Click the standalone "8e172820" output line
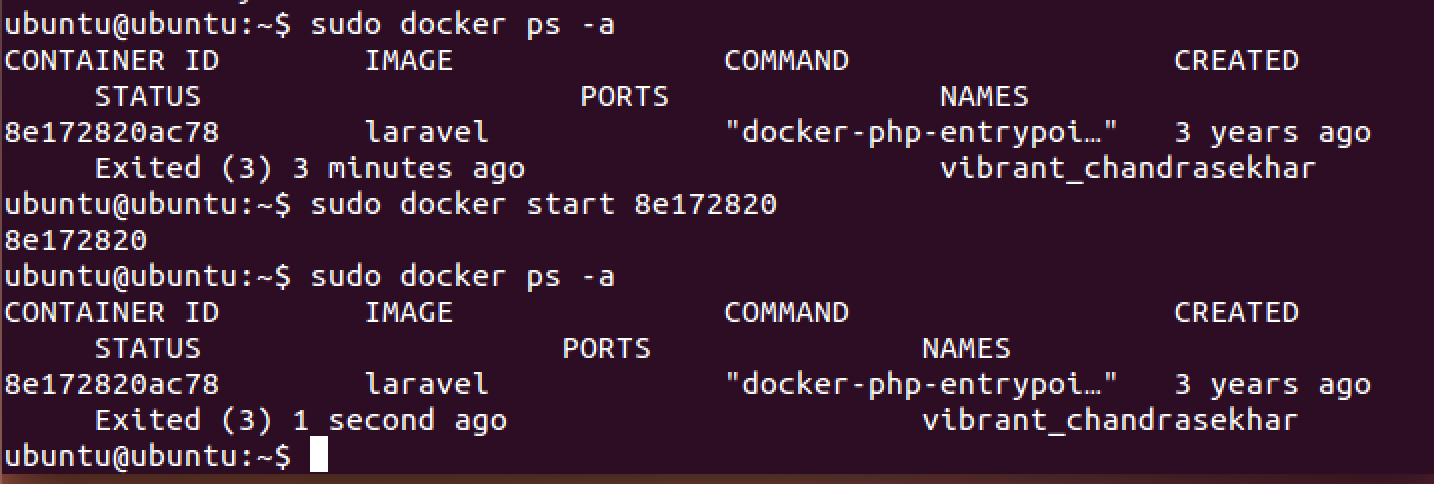This screenshot has width=1434, height=484. click(x=76, y=241)
